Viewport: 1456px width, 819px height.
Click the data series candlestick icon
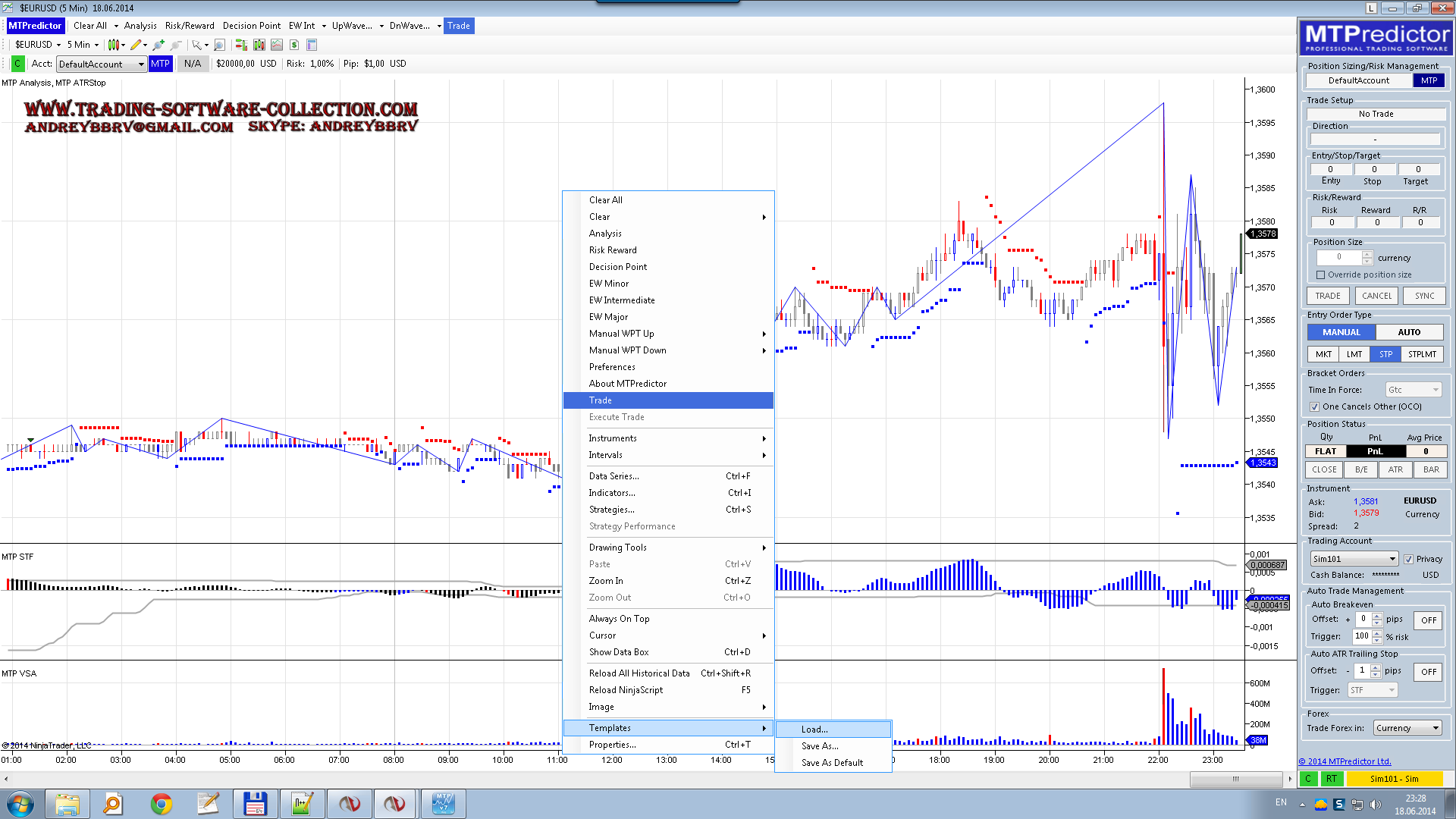259,45
